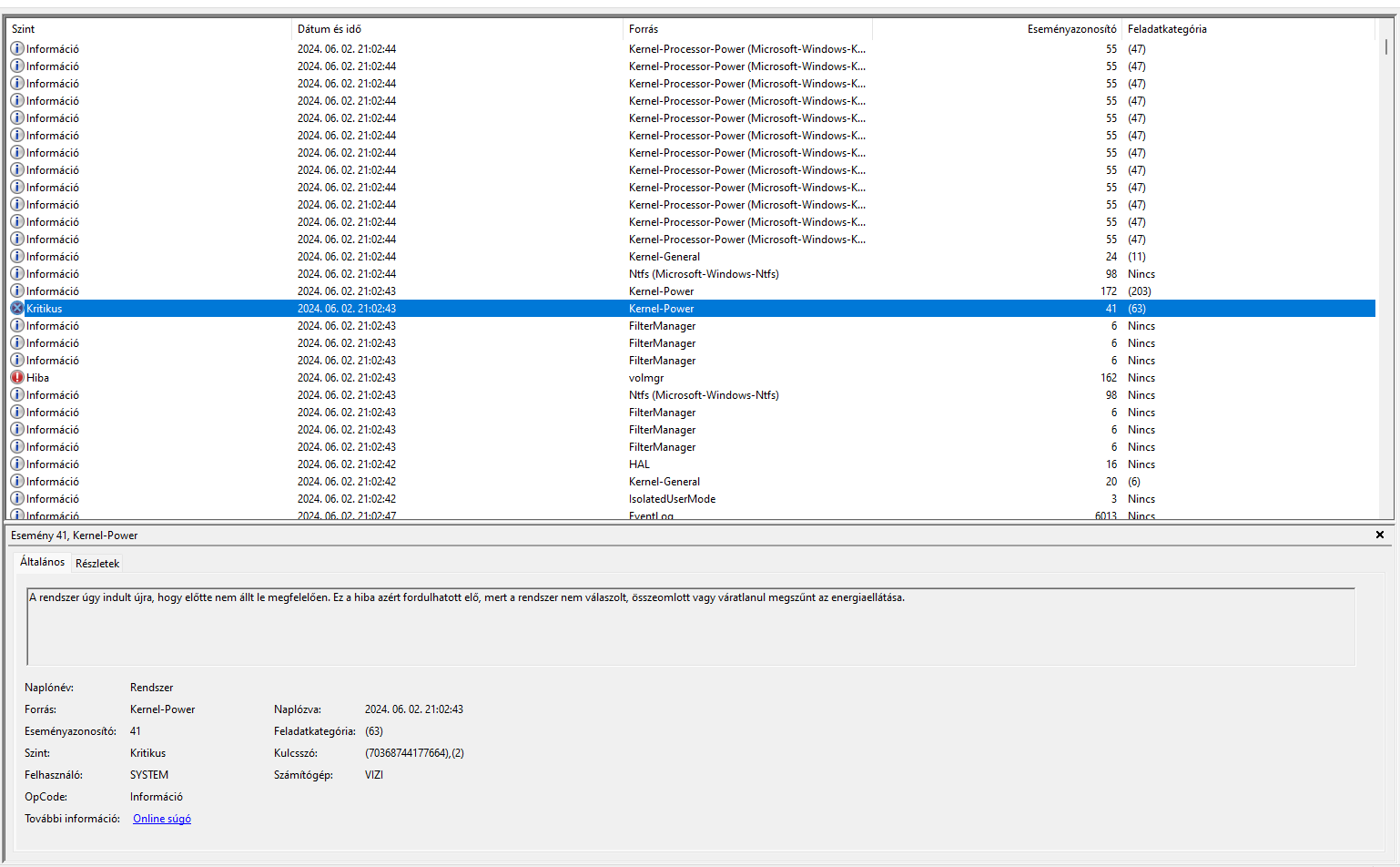Click the IsolatedUserMode source cell
The width and height of the screenshot is (1400, 867).
(672, 499)
